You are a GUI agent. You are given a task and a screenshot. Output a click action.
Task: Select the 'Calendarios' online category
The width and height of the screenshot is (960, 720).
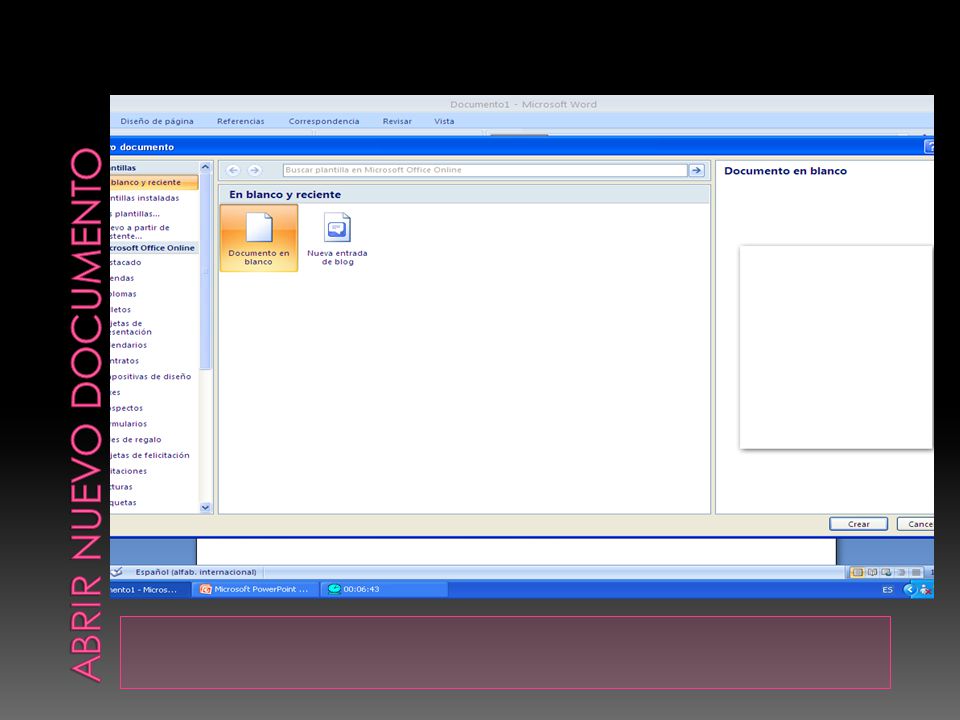point(129,345)
